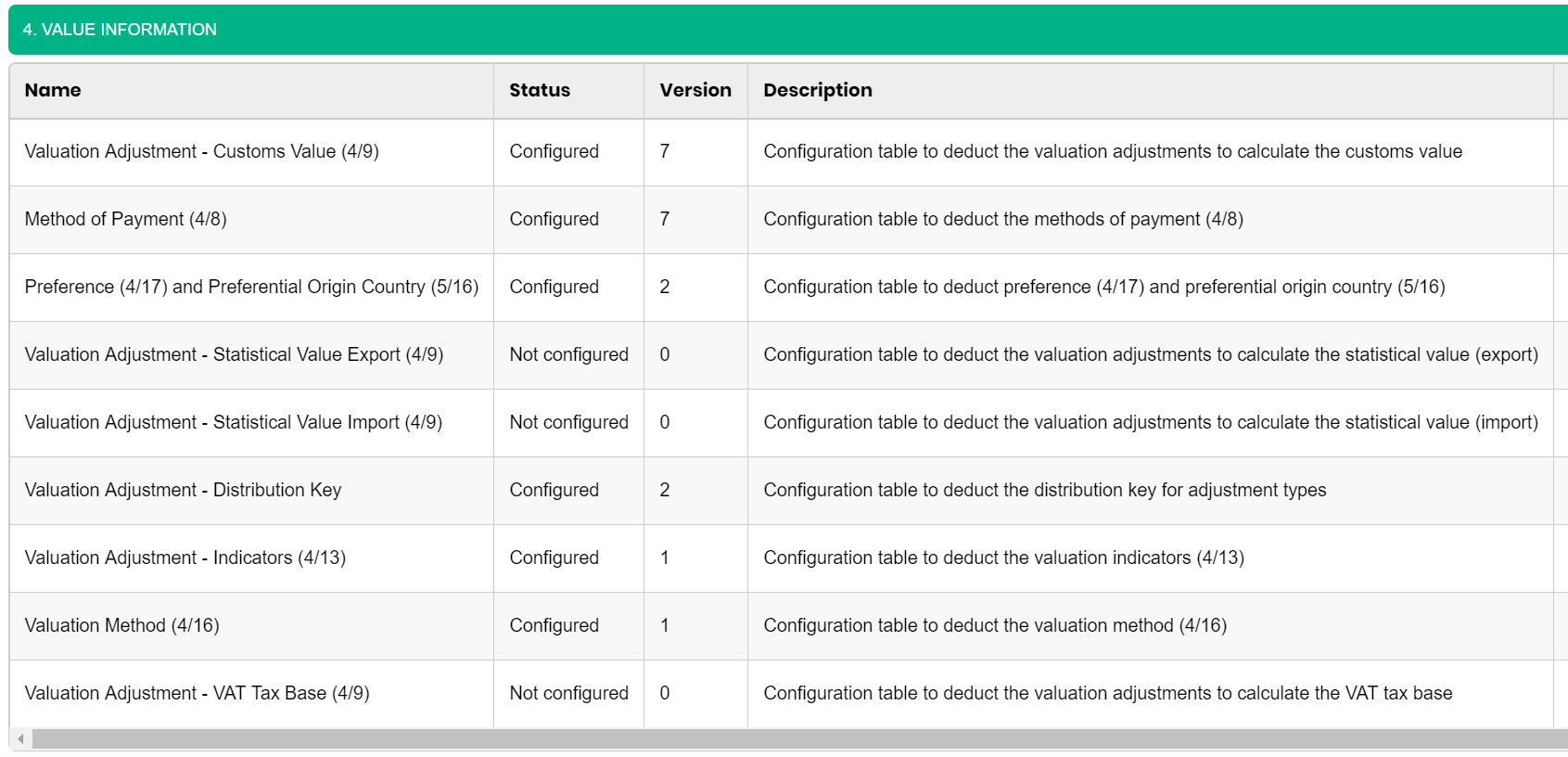Click version '0' in Statistical Value Export row
This screenshot has height=757, width=1568.
pos(665,354)
